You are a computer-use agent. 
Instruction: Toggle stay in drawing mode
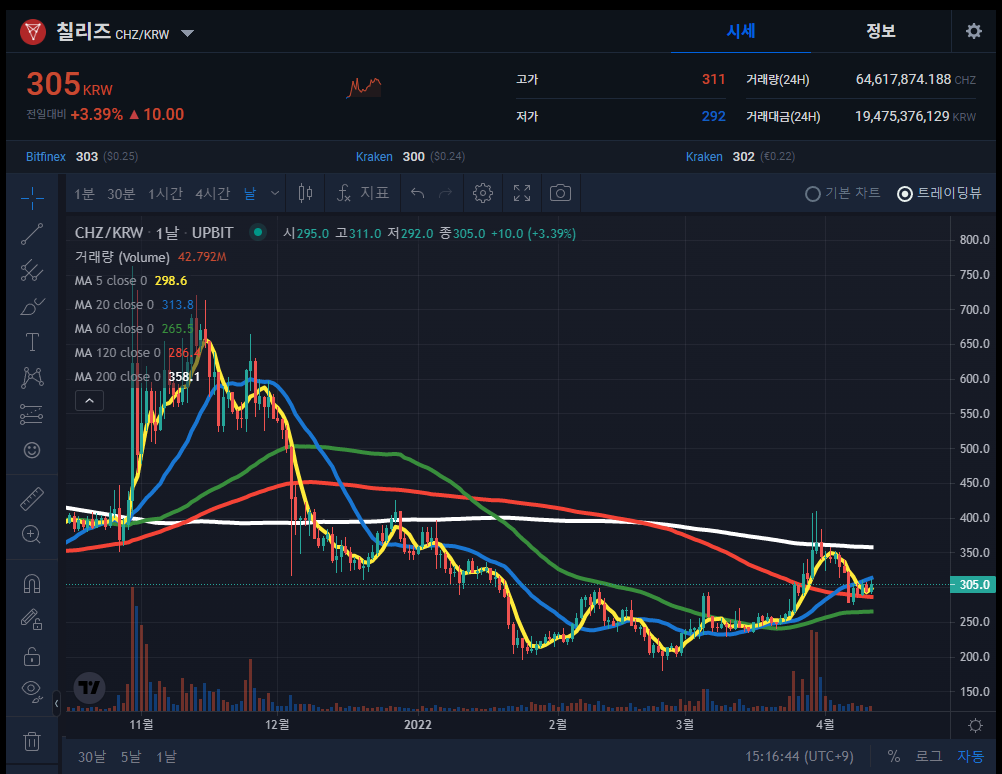[x=32, y=619]
